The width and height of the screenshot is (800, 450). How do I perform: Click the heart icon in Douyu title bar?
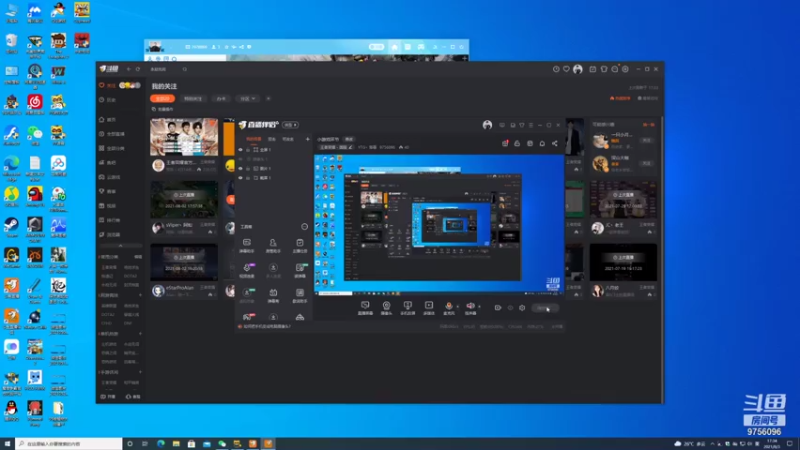tap(566, 69)
